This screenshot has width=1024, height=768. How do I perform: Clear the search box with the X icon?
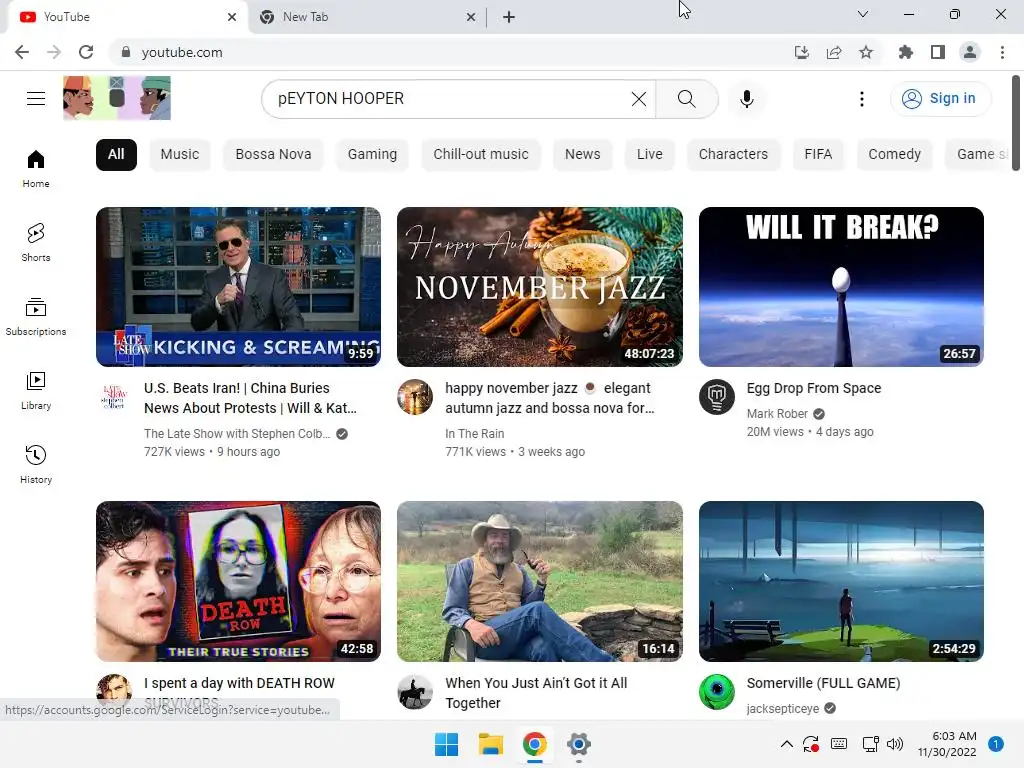[639, 99]
